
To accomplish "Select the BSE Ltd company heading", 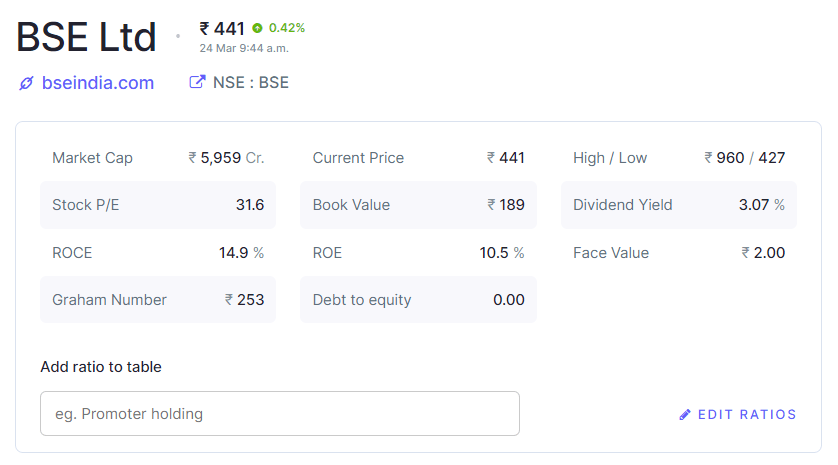I will pos(86,37).
